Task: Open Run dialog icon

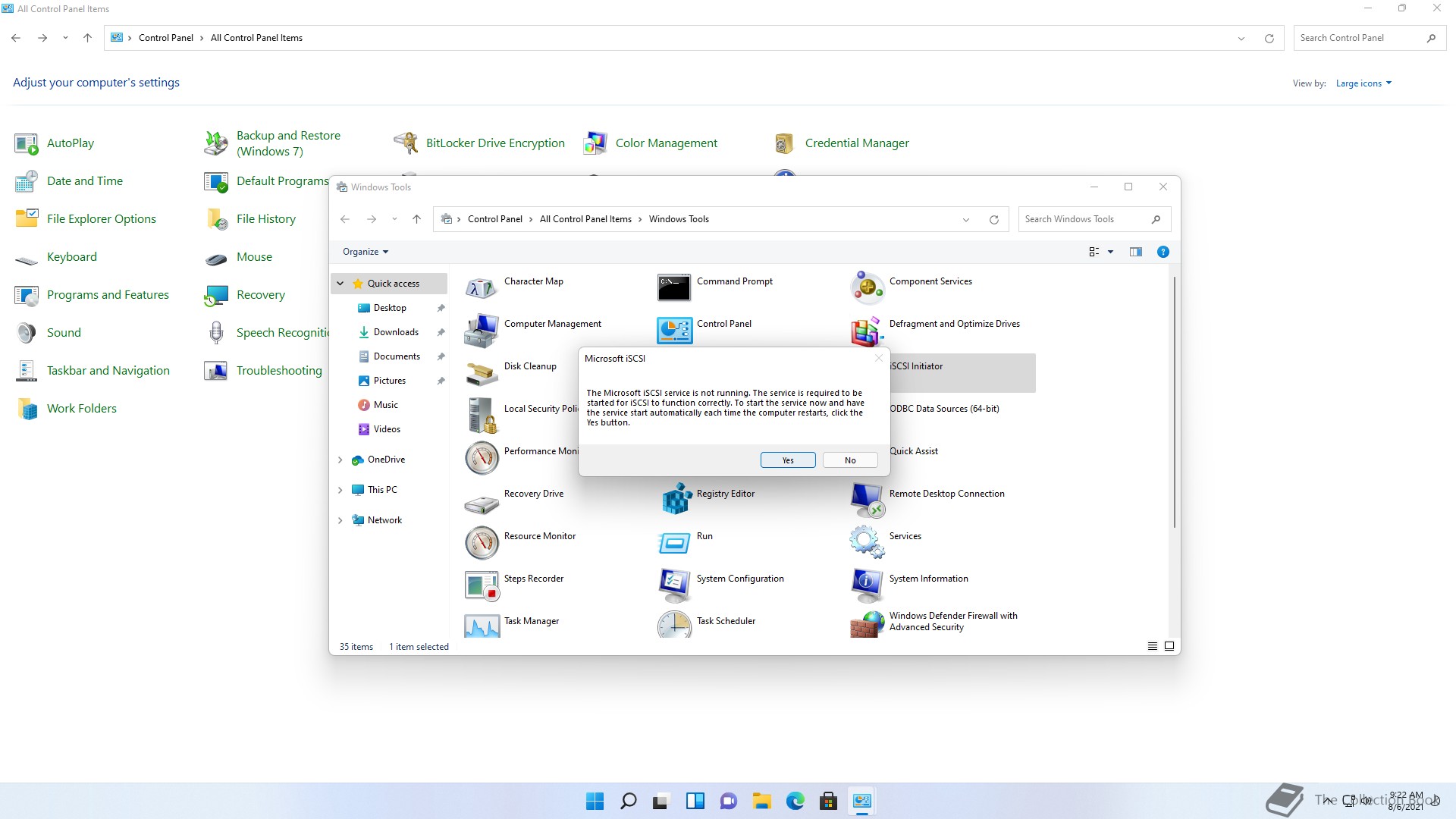Action: [674, 543]
